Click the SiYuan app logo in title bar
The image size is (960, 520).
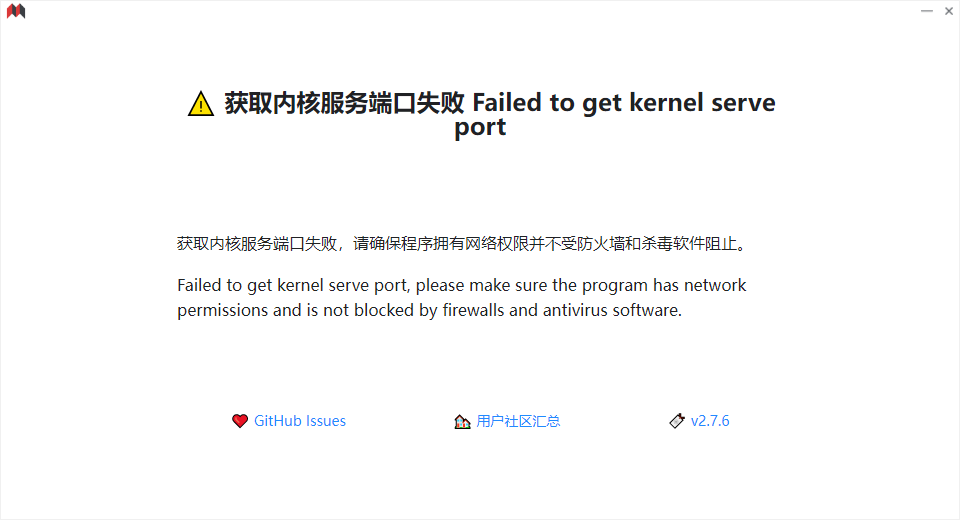click(x=15, y=11)
